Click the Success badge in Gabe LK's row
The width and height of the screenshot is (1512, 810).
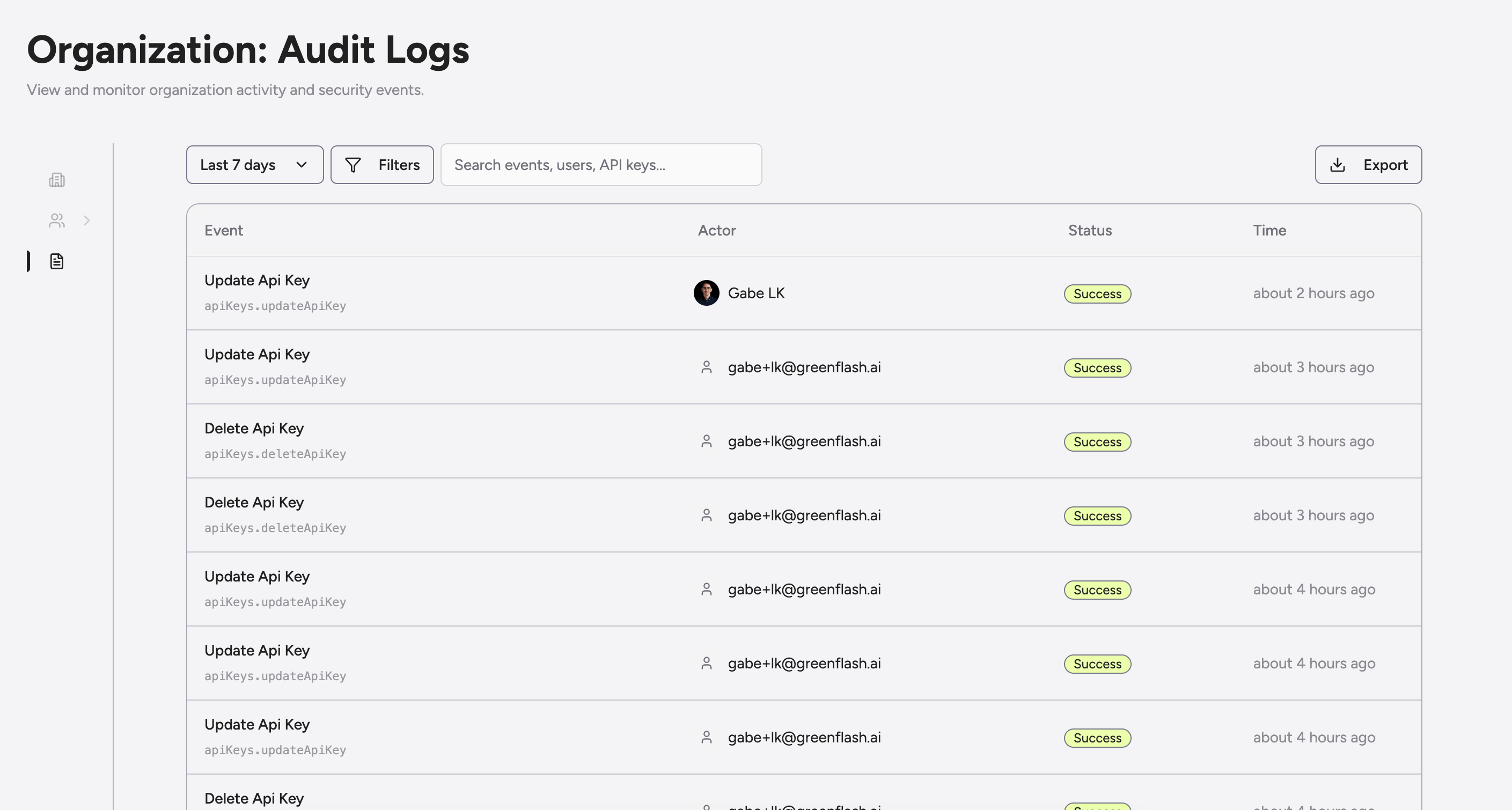point(1098,293)
